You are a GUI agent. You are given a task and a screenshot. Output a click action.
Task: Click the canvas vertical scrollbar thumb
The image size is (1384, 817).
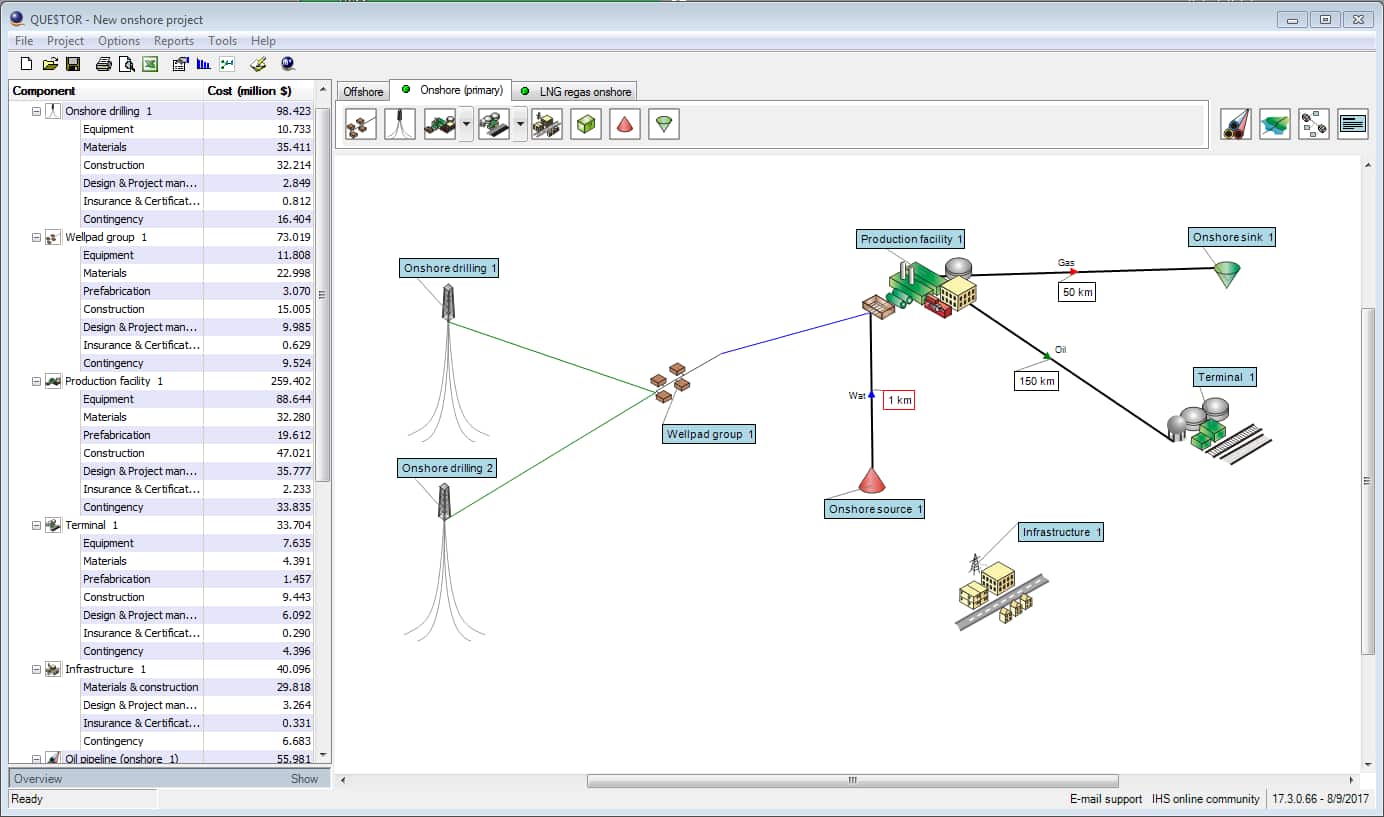tap(1368, 482)
